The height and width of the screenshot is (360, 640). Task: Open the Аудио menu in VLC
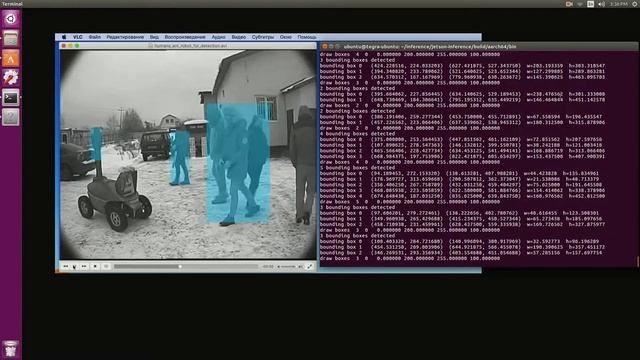click(218, 37)
